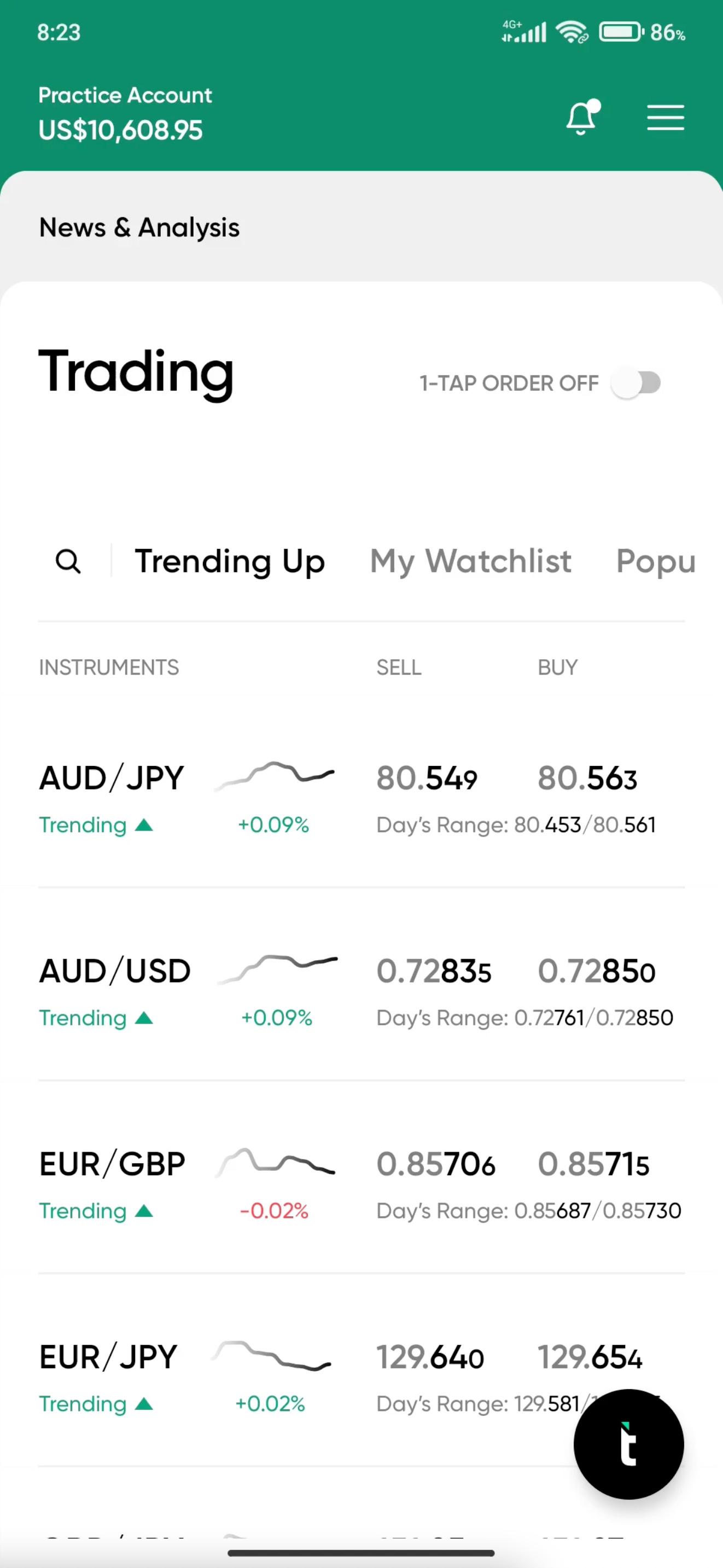Tap the AUD/USD sell price 0.72835
Image resolution: width=723 pixels, height=1568 pixels.
[434, 971]
